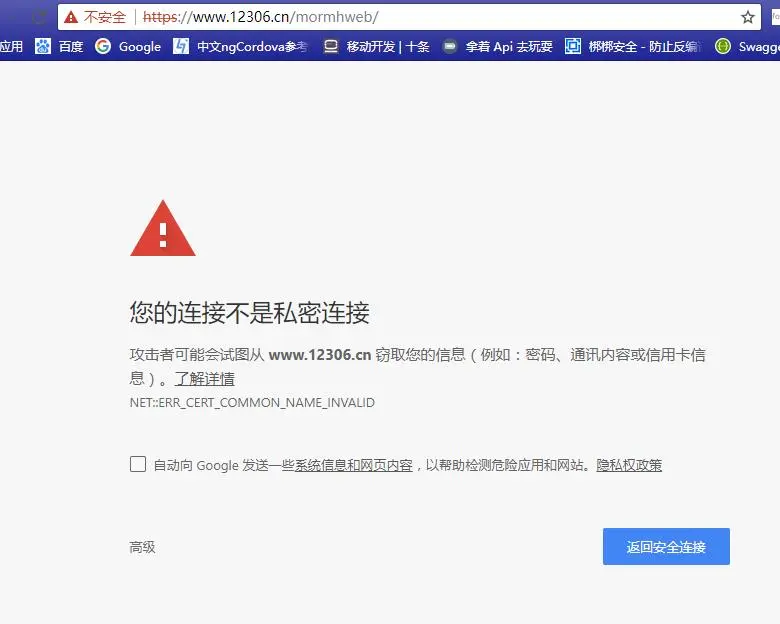Open the Google bookmark
The height and width of the screenshot is (624, 780).
tap(128, 47)
